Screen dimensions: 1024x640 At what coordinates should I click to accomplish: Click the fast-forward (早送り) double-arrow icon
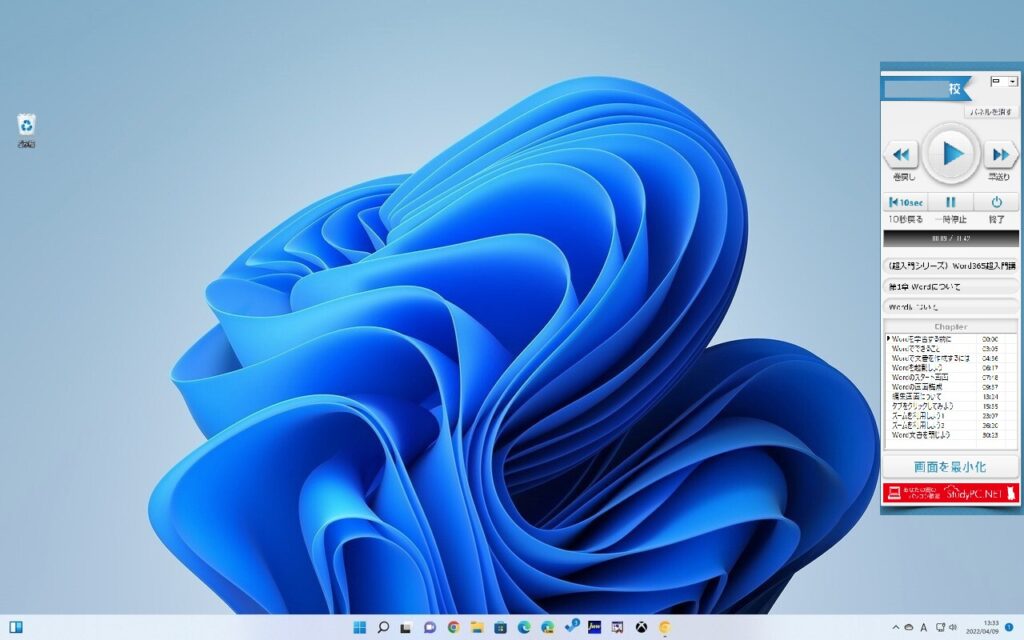coord(1000,154)
